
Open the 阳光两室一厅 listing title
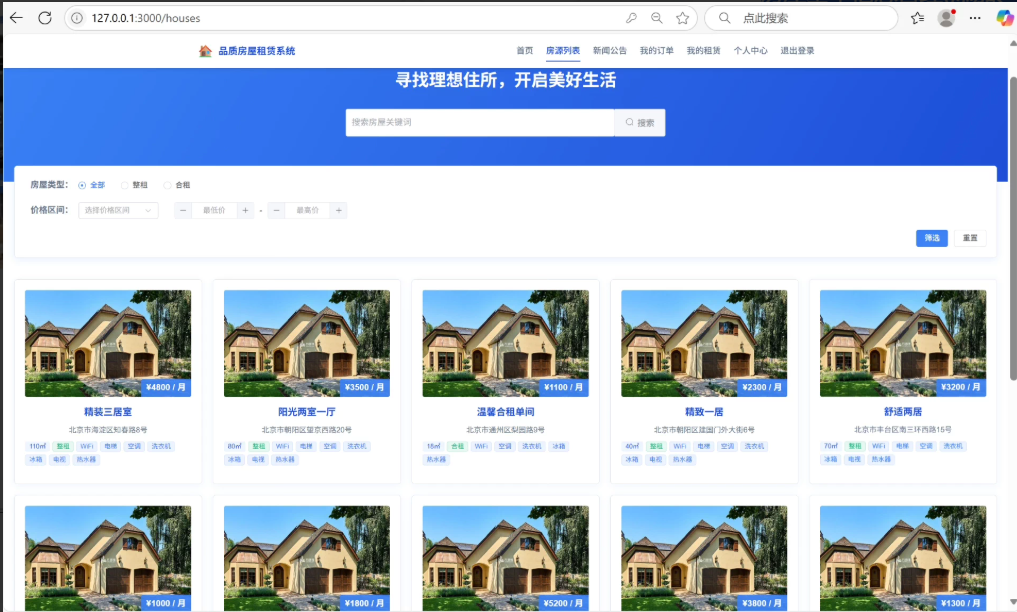coord(307,412)
